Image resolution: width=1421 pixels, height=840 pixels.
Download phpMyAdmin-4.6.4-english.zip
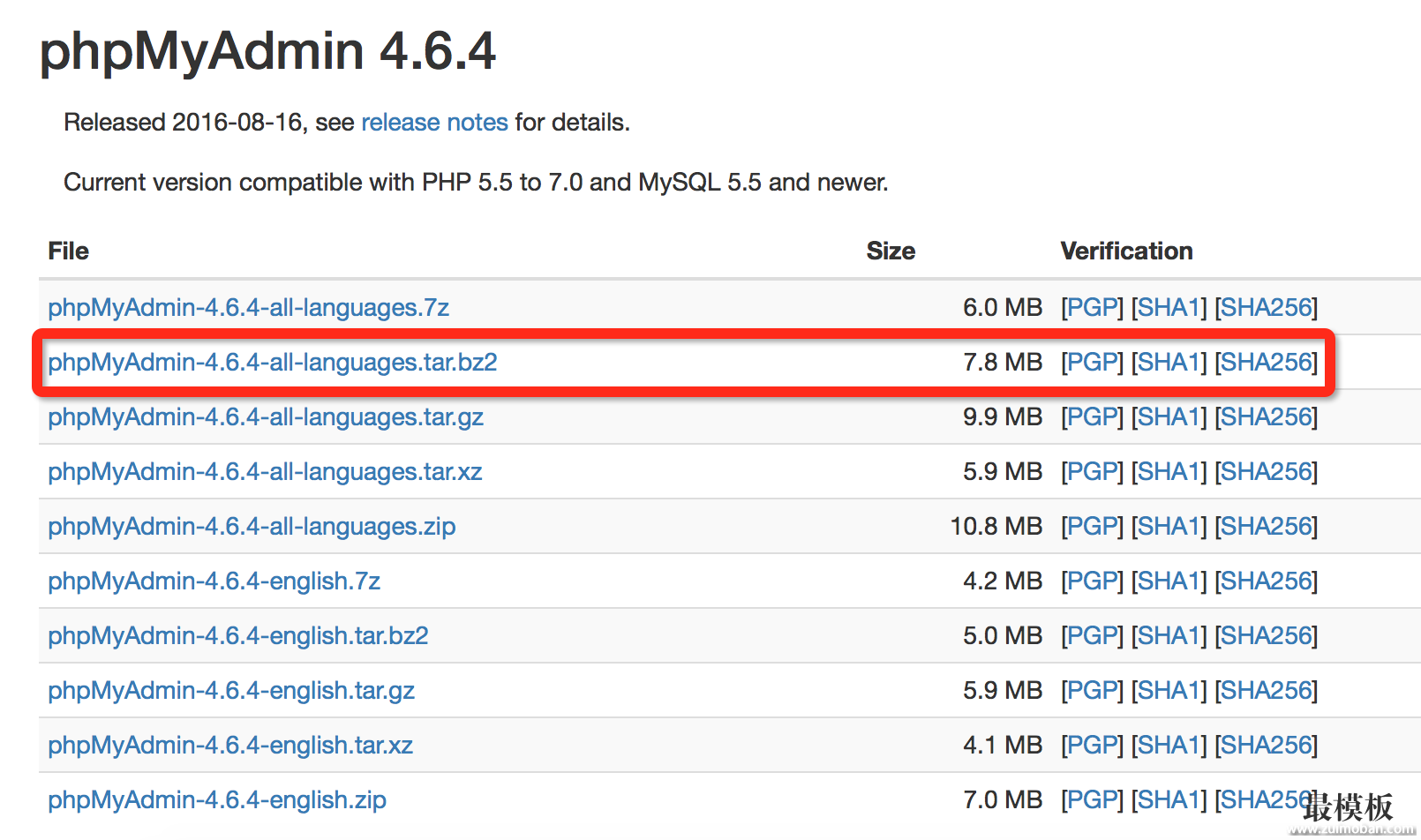tap(217, 799)
